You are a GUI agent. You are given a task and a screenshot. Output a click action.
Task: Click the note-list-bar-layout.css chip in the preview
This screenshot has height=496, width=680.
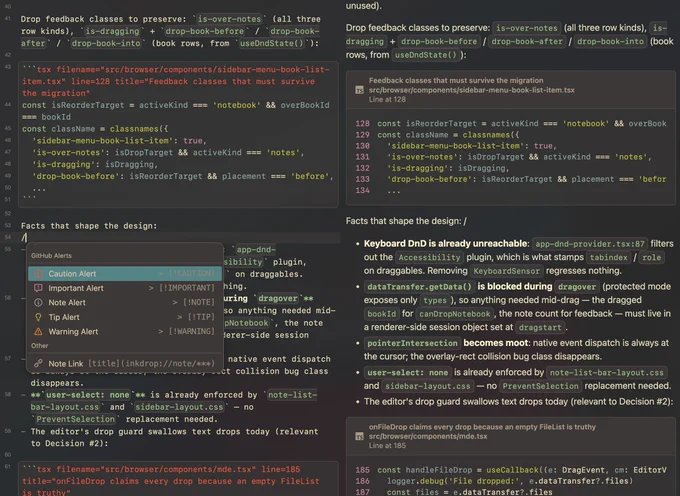pyautogui.click(x=607, y=372)
